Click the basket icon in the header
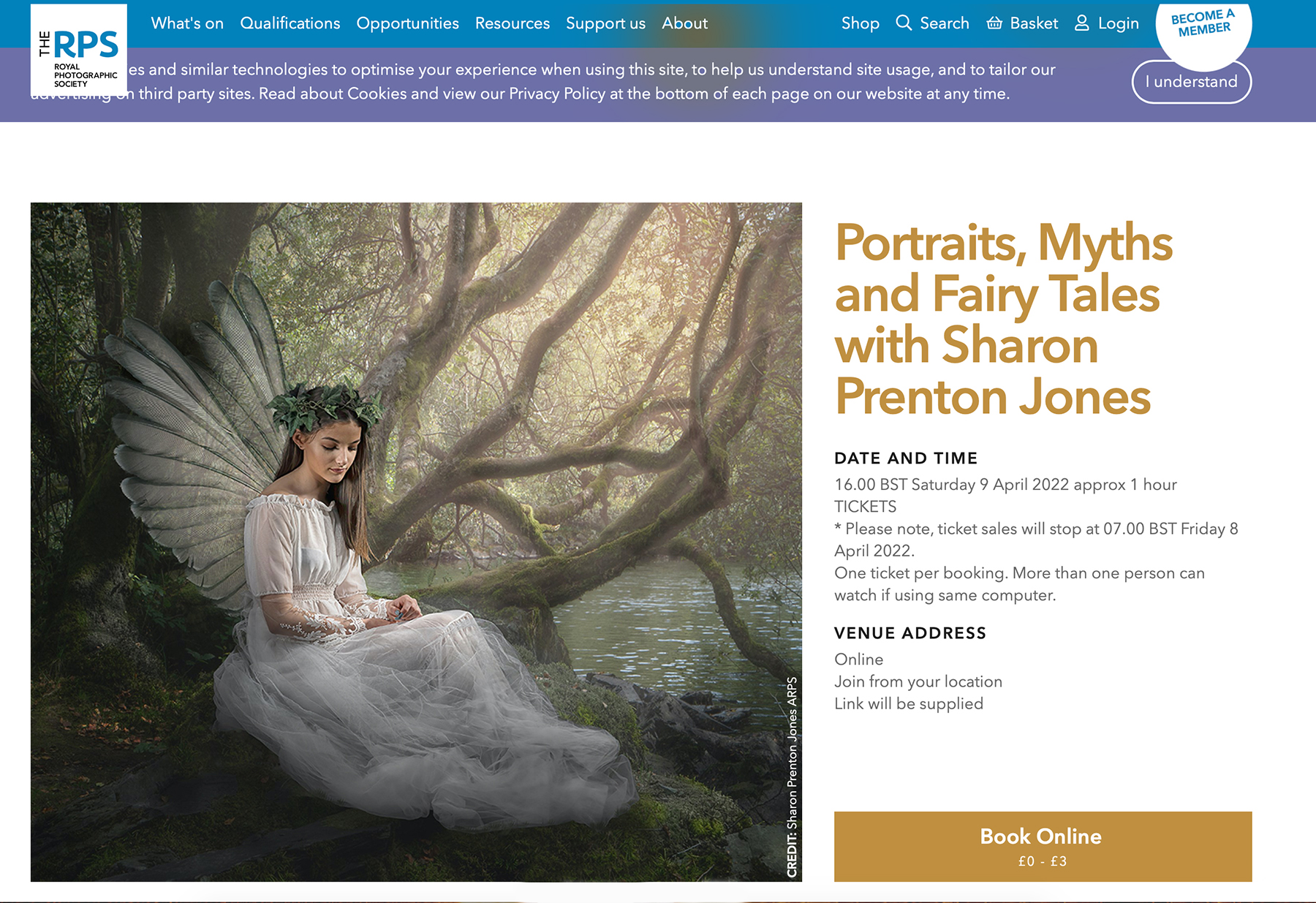Image resolution: width=1316 pixels, height=903 pixels. tap(994, 23)
